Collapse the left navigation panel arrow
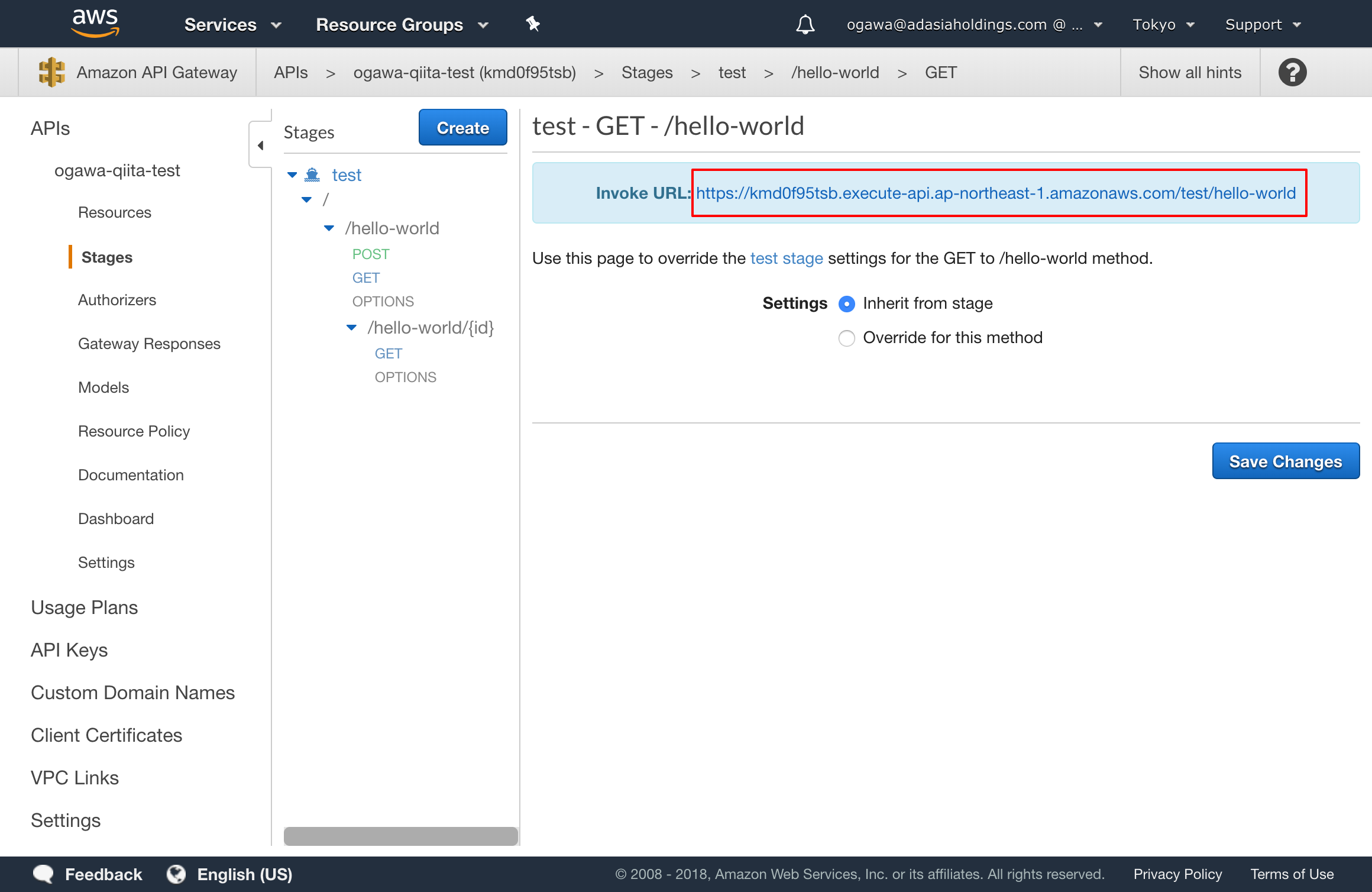 (x=260, y=146)
